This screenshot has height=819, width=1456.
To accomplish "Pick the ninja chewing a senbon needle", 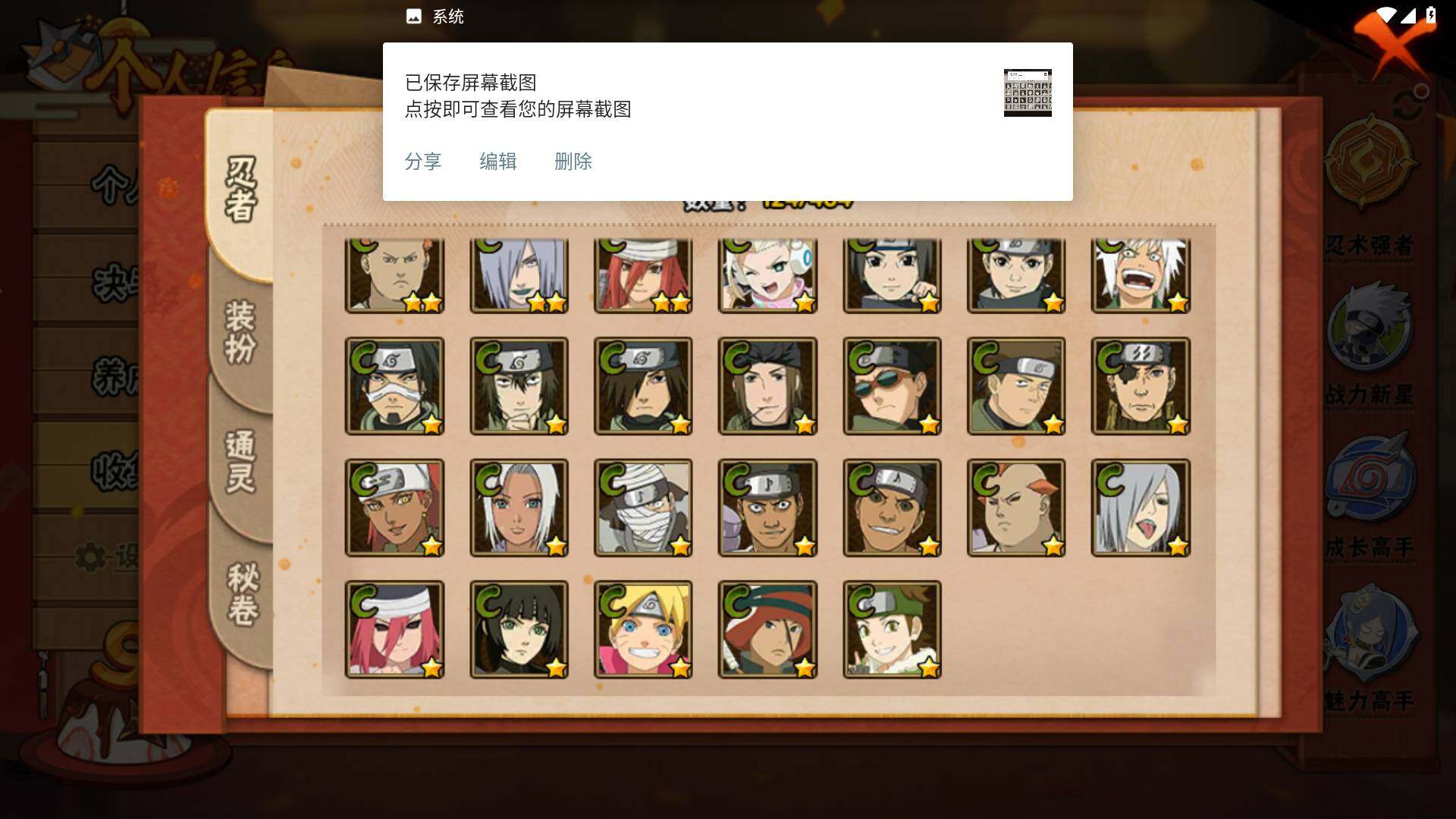I will [767, 386].
